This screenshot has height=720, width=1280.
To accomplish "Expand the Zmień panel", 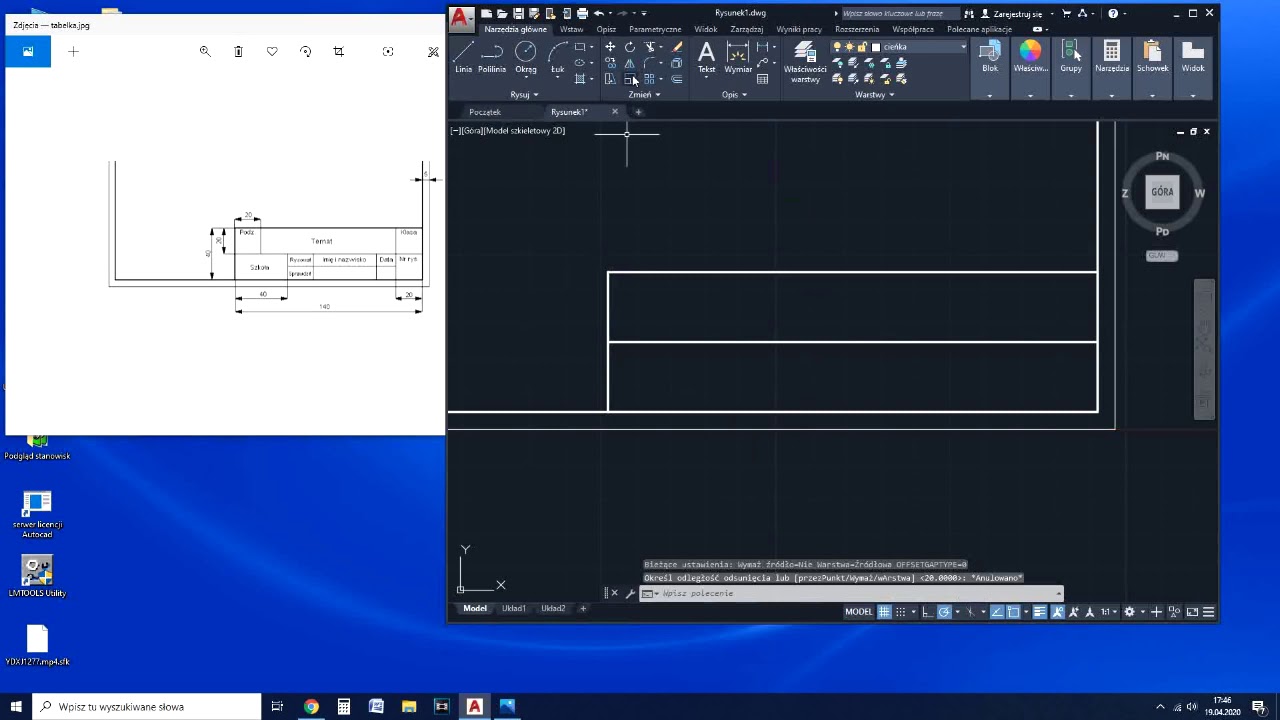I will 644,95.
